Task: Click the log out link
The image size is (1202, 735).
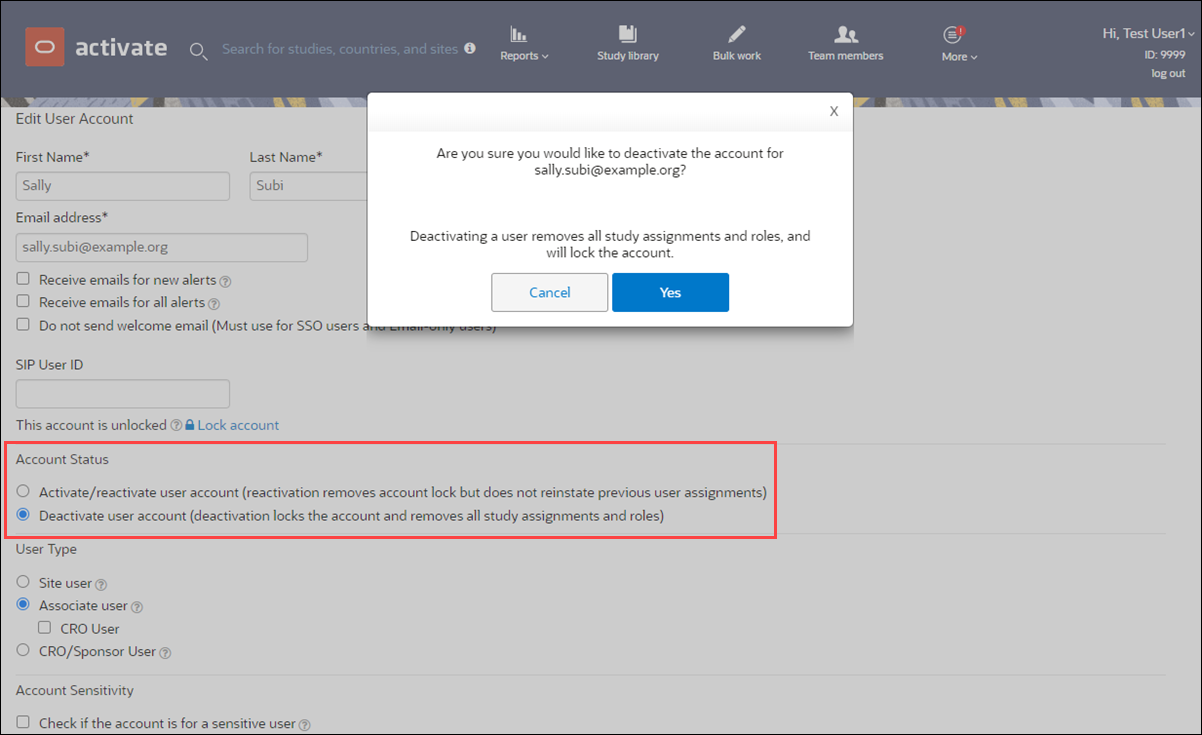Action: 1168,74
